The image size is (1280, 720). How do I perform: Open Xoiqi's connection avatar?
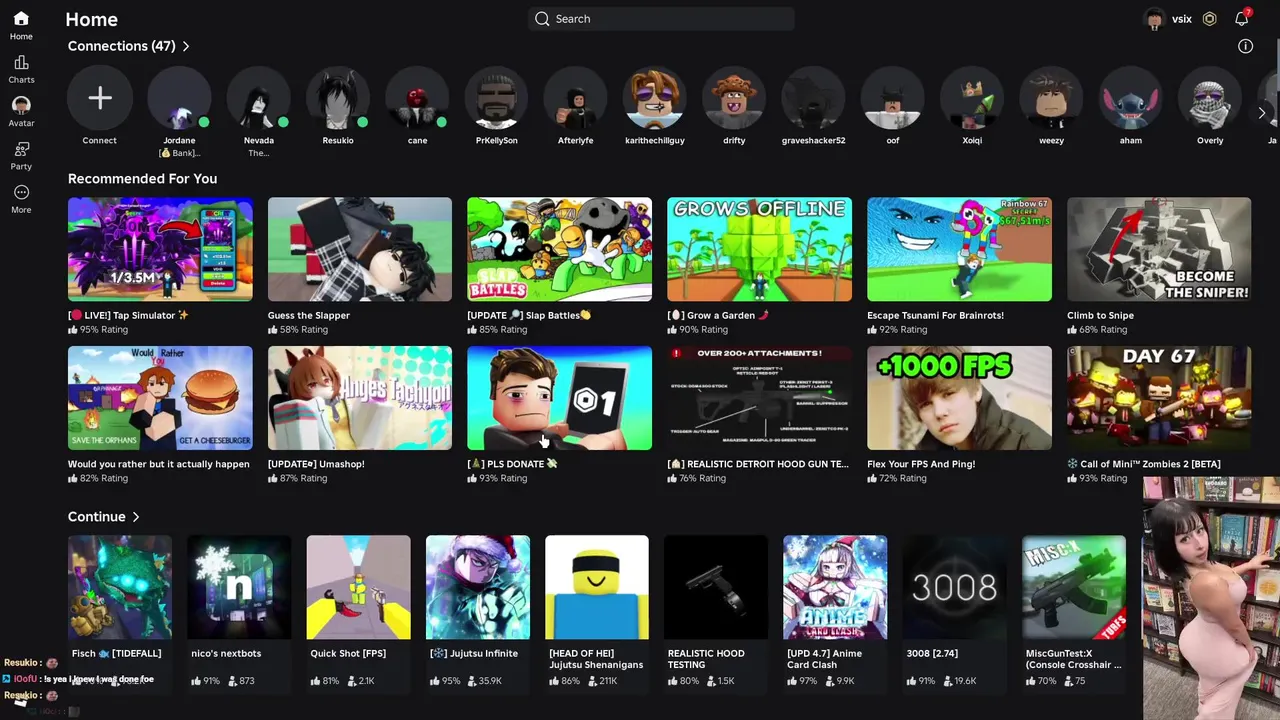972,98
